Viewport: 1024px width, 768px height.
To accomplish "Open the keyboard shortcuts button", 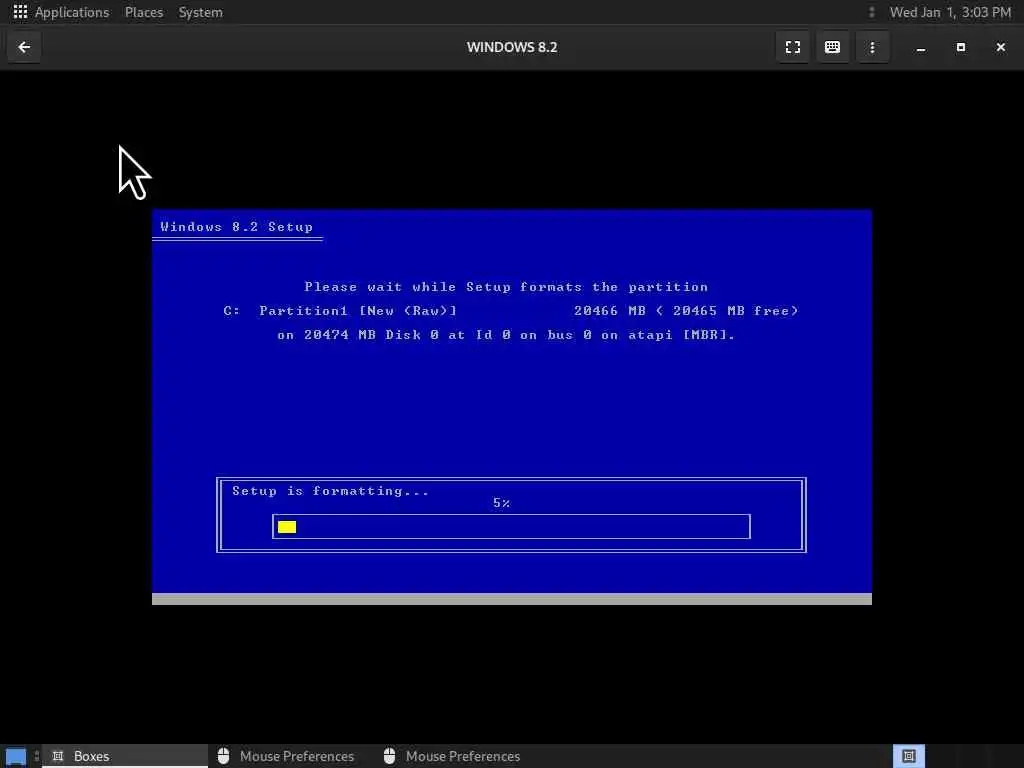I will (x=832, y=47).
